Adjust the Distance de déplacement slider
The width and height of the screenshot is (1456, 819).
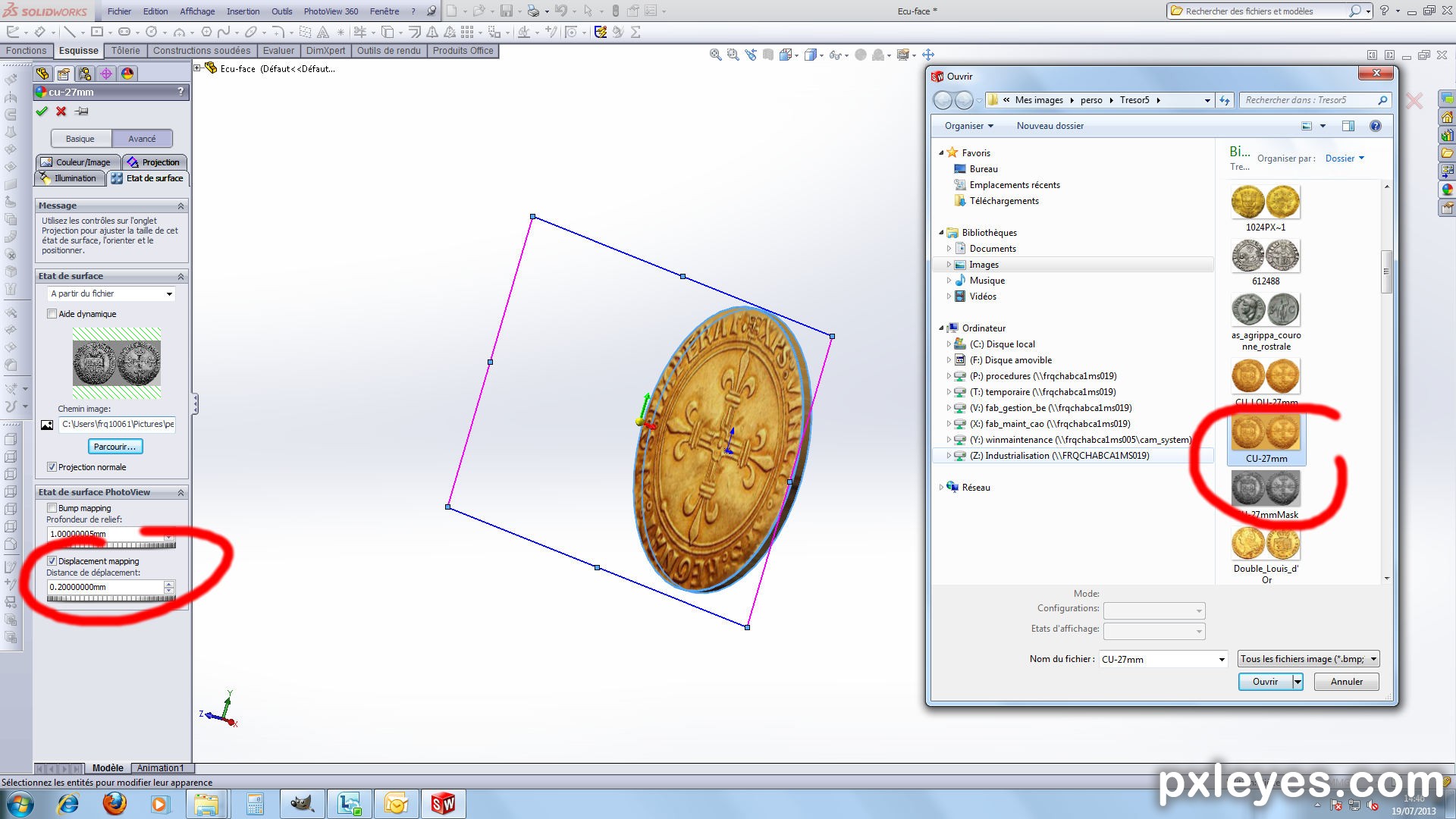tap(111, 598)
